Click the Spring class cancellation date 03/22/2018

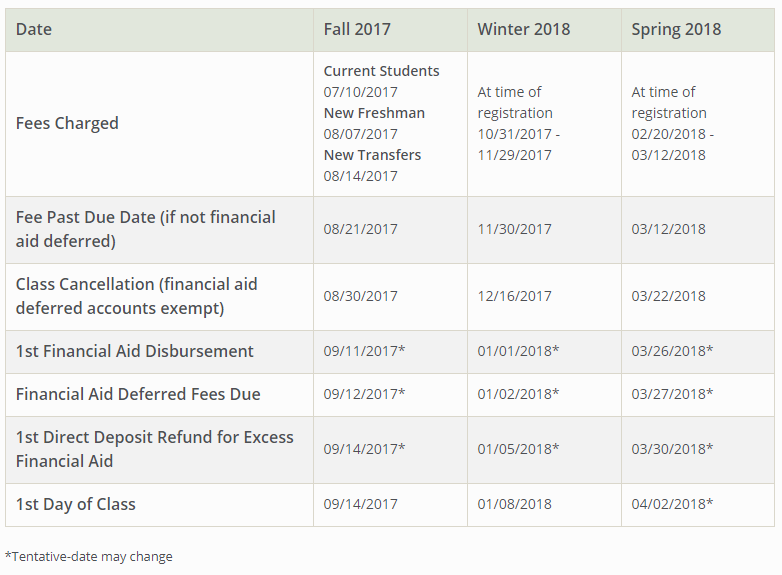(x=668, y=296)
